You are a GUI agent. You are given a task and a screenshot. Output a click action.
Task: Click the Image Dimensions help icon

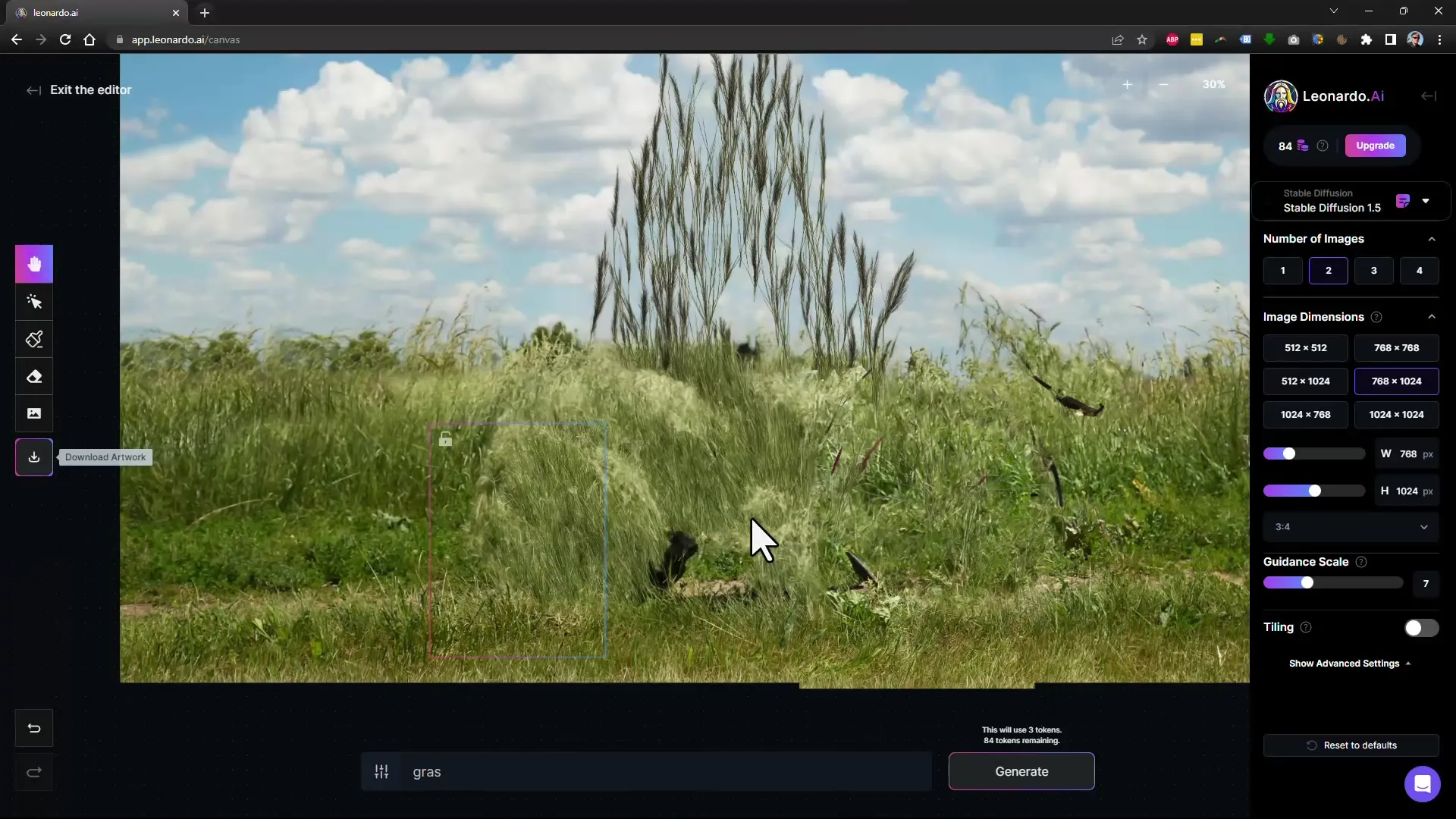pos(1376,317)
